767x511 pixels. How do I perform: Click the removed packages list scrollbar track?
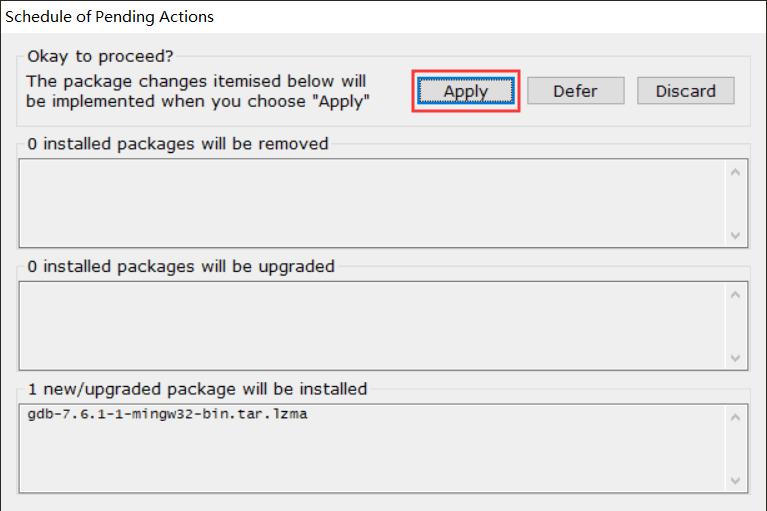tap(736, 203)
